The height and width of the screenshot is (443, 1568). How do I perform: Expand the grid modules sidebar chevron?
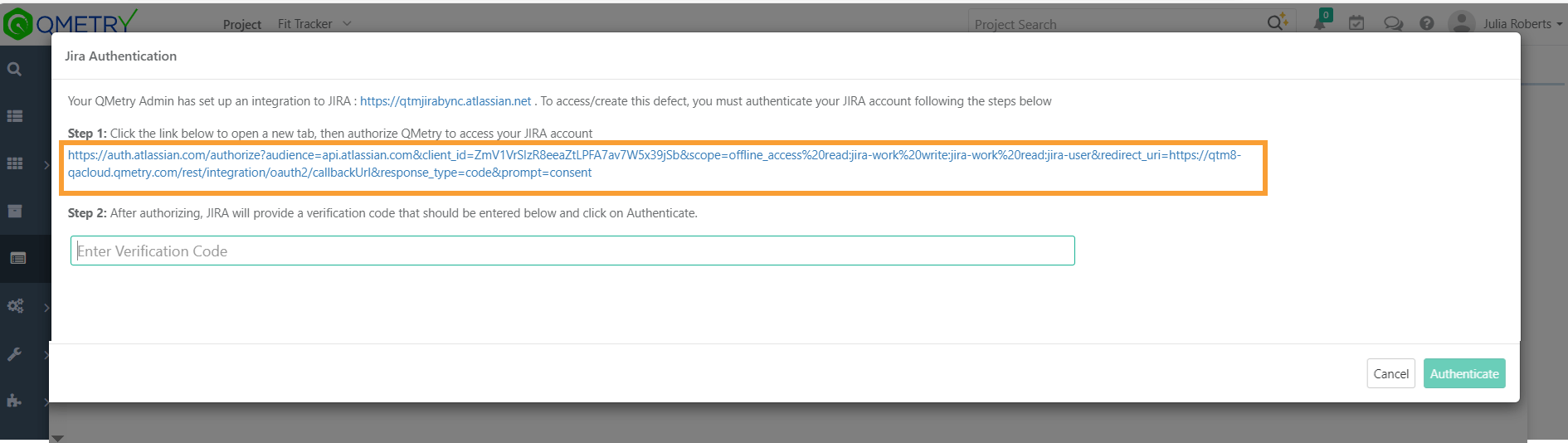47,164
